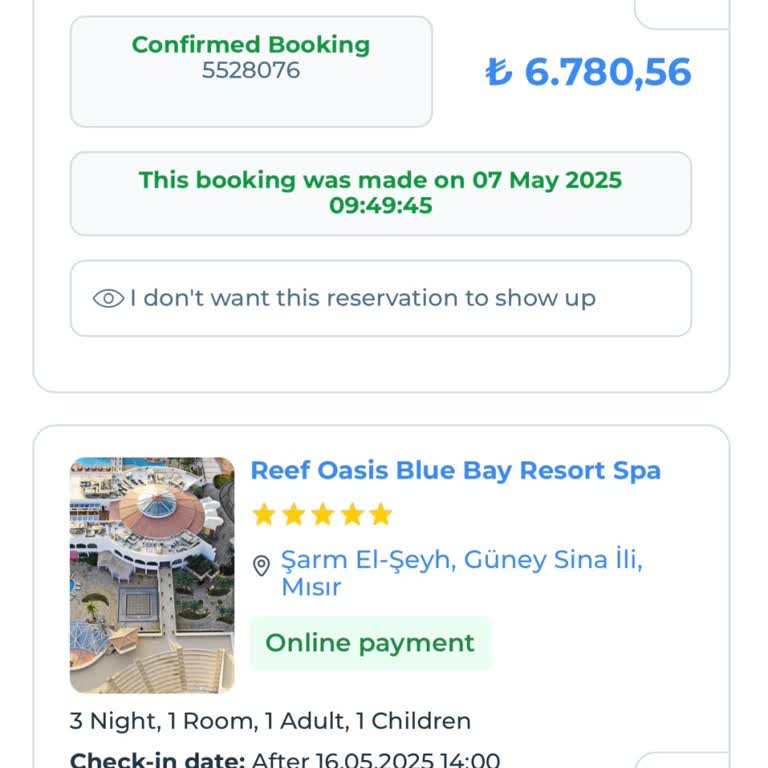Click the fifth gold rating star
Image resolution: width=768 pixels, height=768 pixels.
click(x=380, y=515)
